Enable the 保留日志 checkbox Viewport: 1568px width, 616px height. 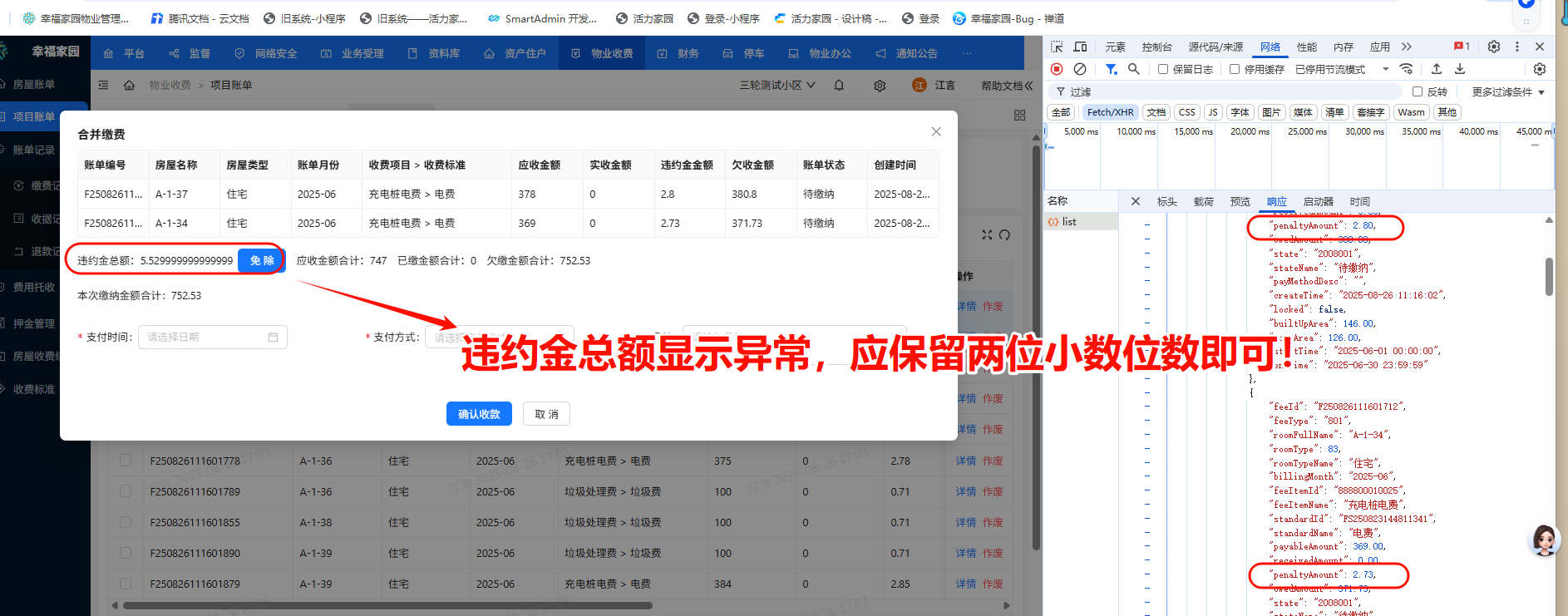coord(1163,69)
